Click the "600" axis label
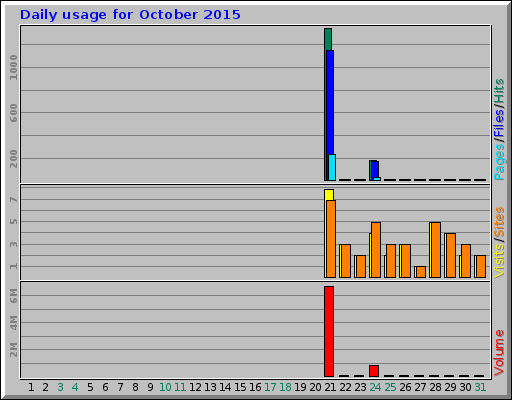 point(13,113)
